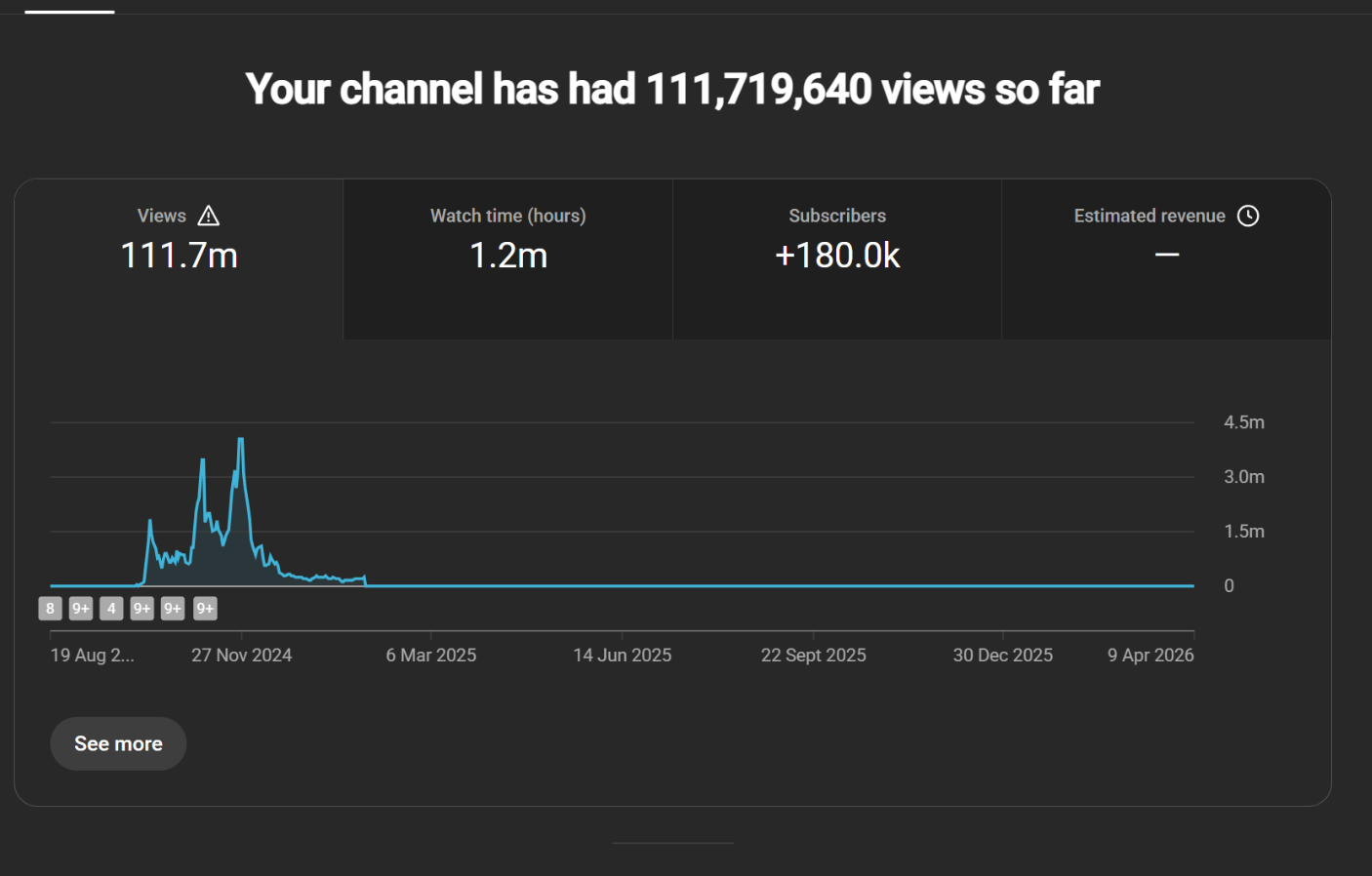
Task: Click the +180.0k subscribers value
Action: pyautogui.click(x=837, y=256)
